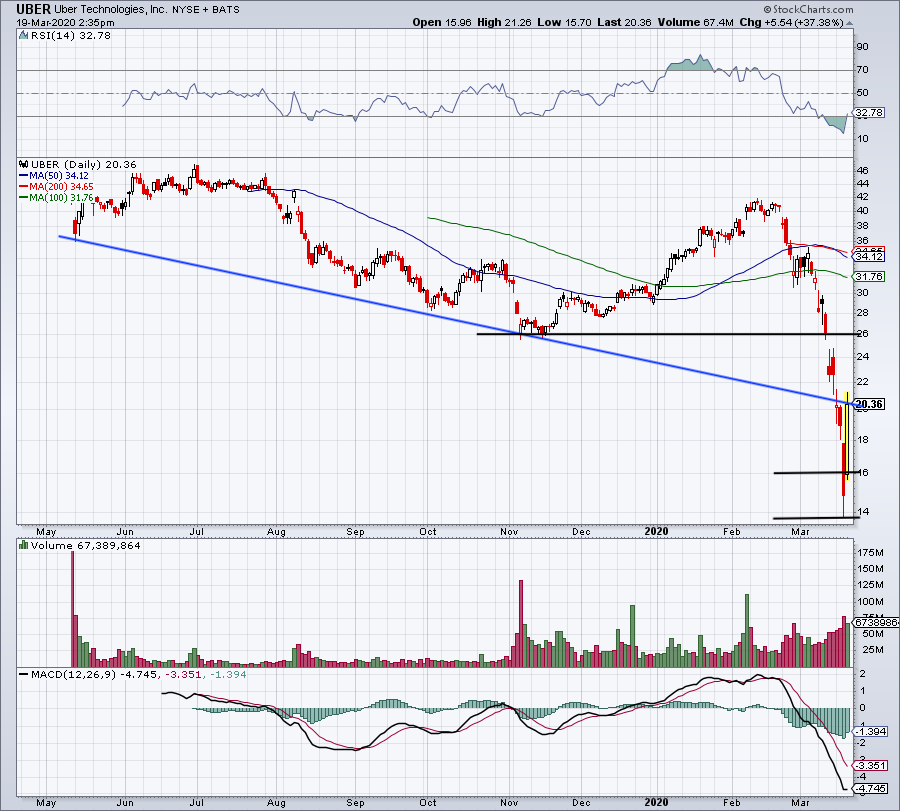The height and width of the screenshot is (811, 900).
Task: Select the UBER ticker symbol in header
Action: coord(33,9)
